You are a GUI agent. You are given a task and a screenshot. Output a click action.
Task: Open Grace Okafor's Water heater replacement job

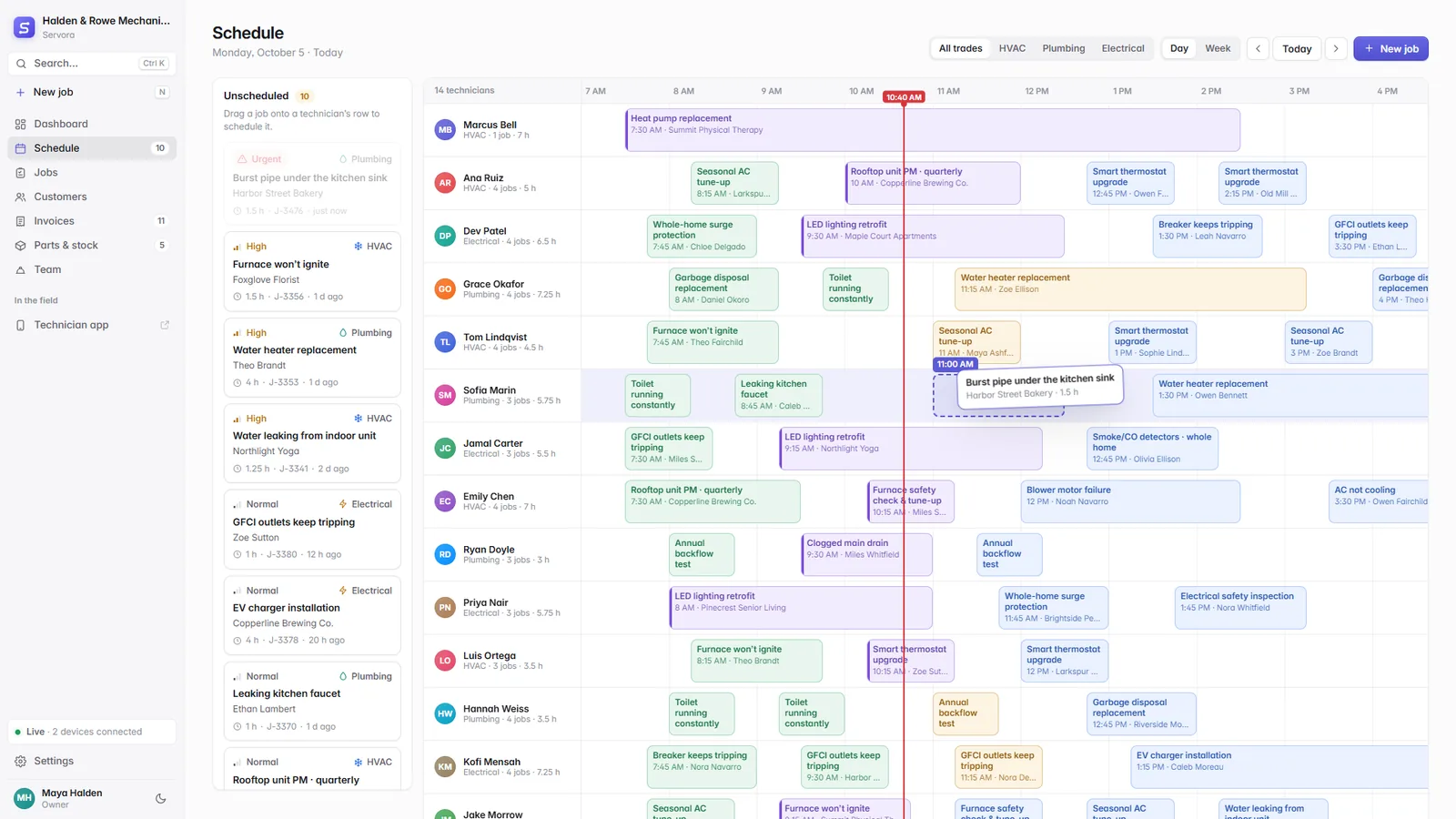click(1130, 288)
